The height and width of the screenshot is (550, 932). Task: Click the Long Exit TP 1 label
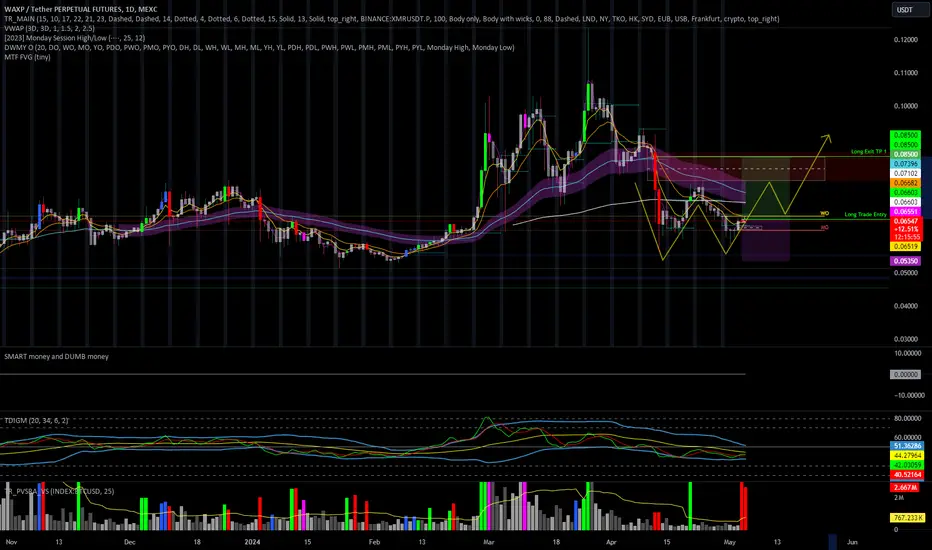[x=868, y=152]
